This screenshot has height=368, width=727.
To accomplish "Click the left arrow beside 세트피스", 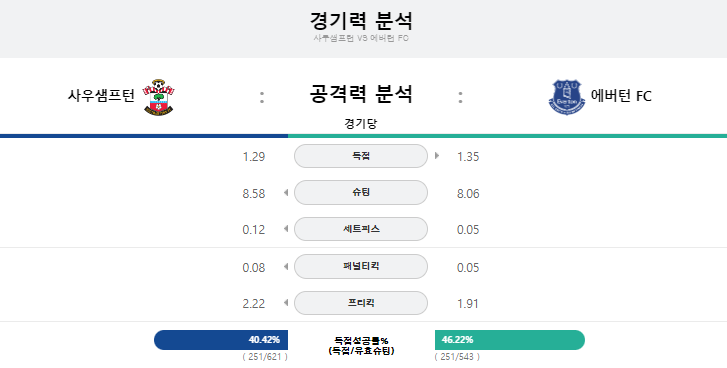I will coord(286,228).
